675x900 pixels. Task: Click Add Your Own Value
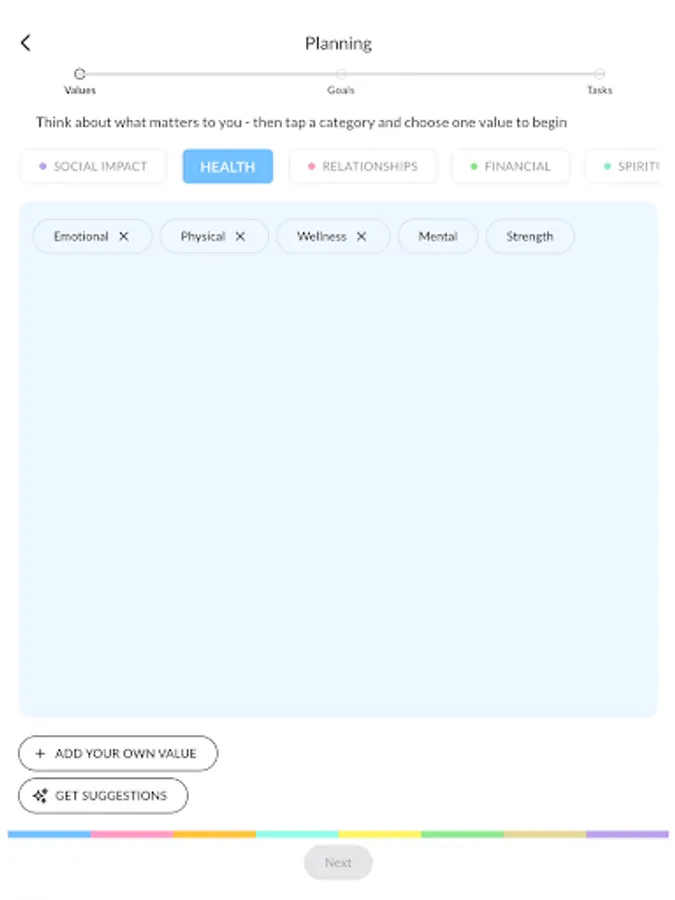point(118,753)
